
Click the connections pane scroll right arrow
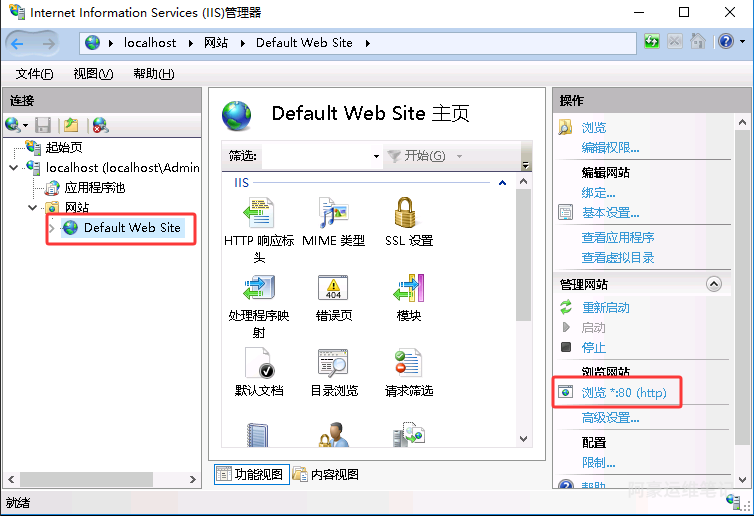[193, 479]
